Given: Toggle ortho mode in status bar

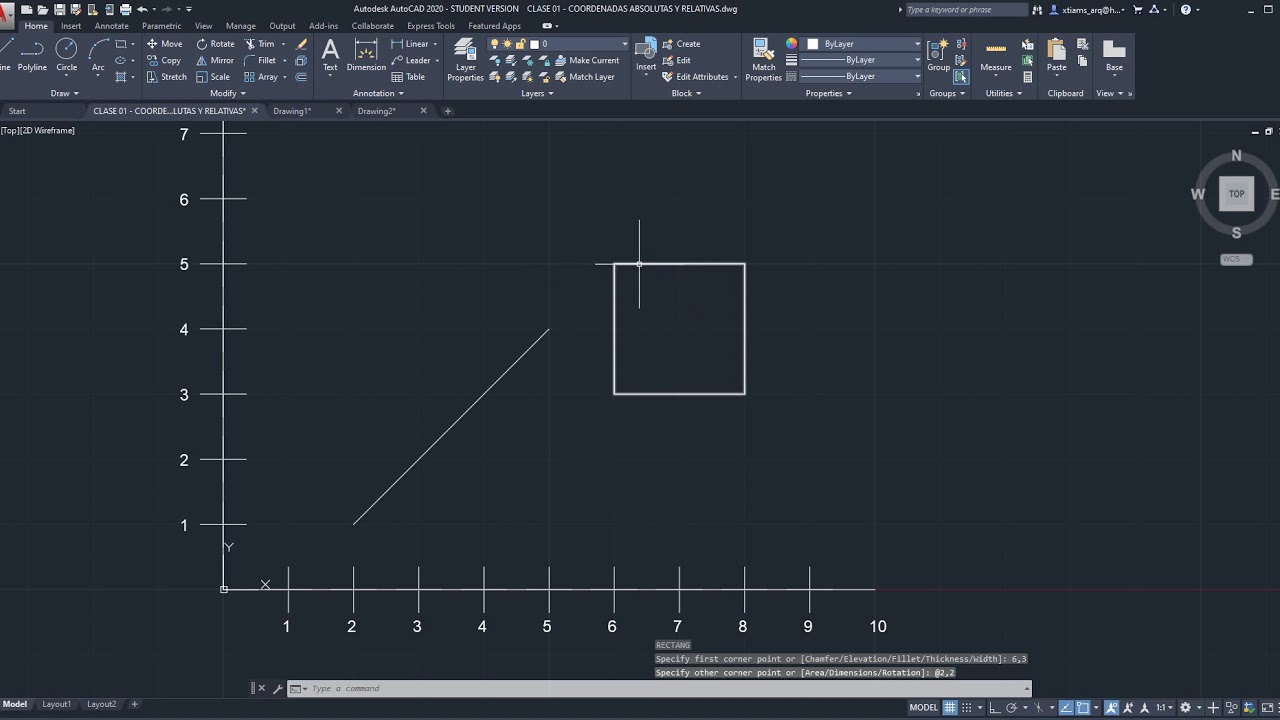Looking at the screenshot, I should point(996,707).
